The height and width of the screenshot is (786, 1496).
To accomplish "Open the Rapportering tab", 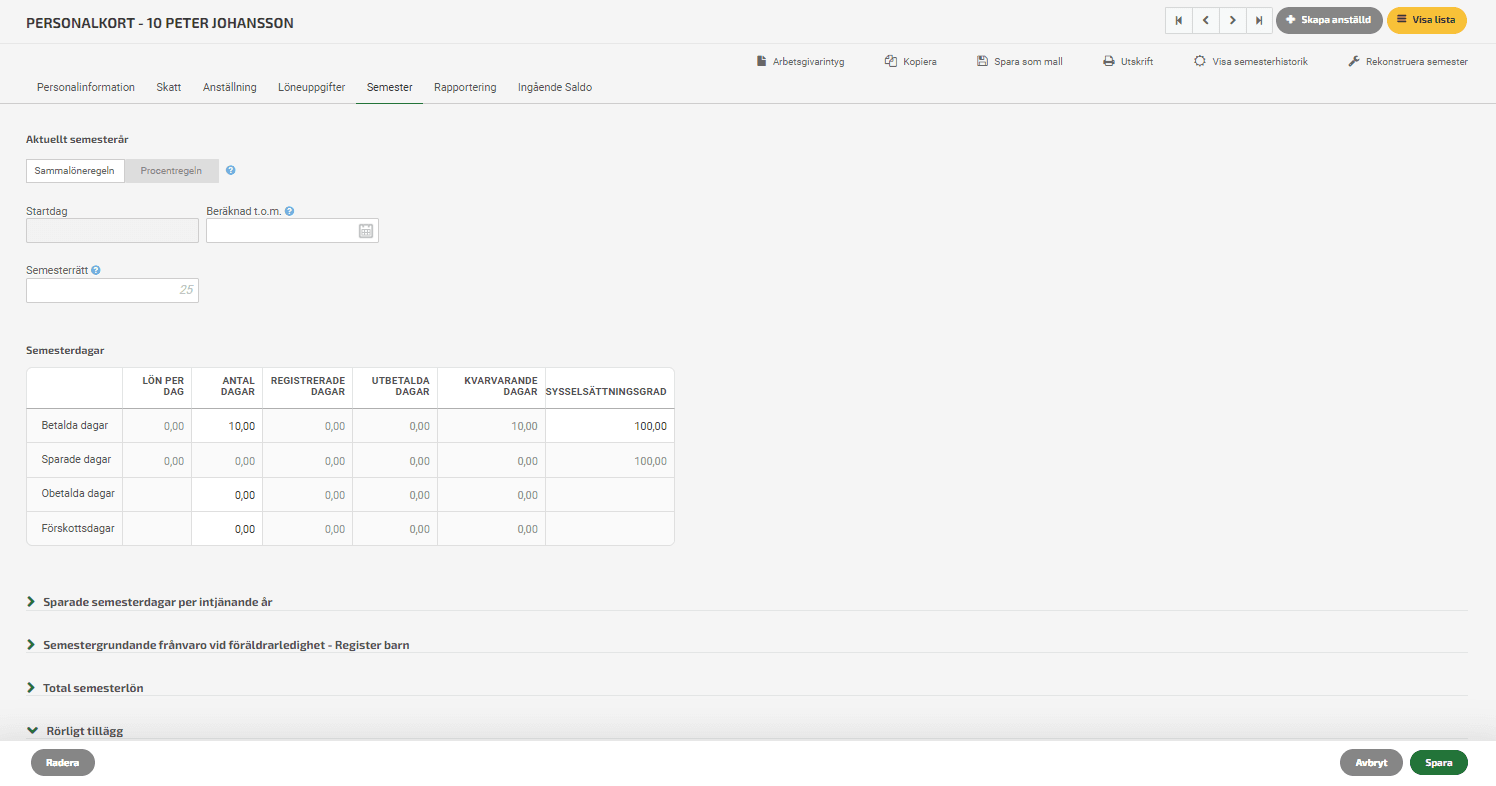I will [465, 87].
